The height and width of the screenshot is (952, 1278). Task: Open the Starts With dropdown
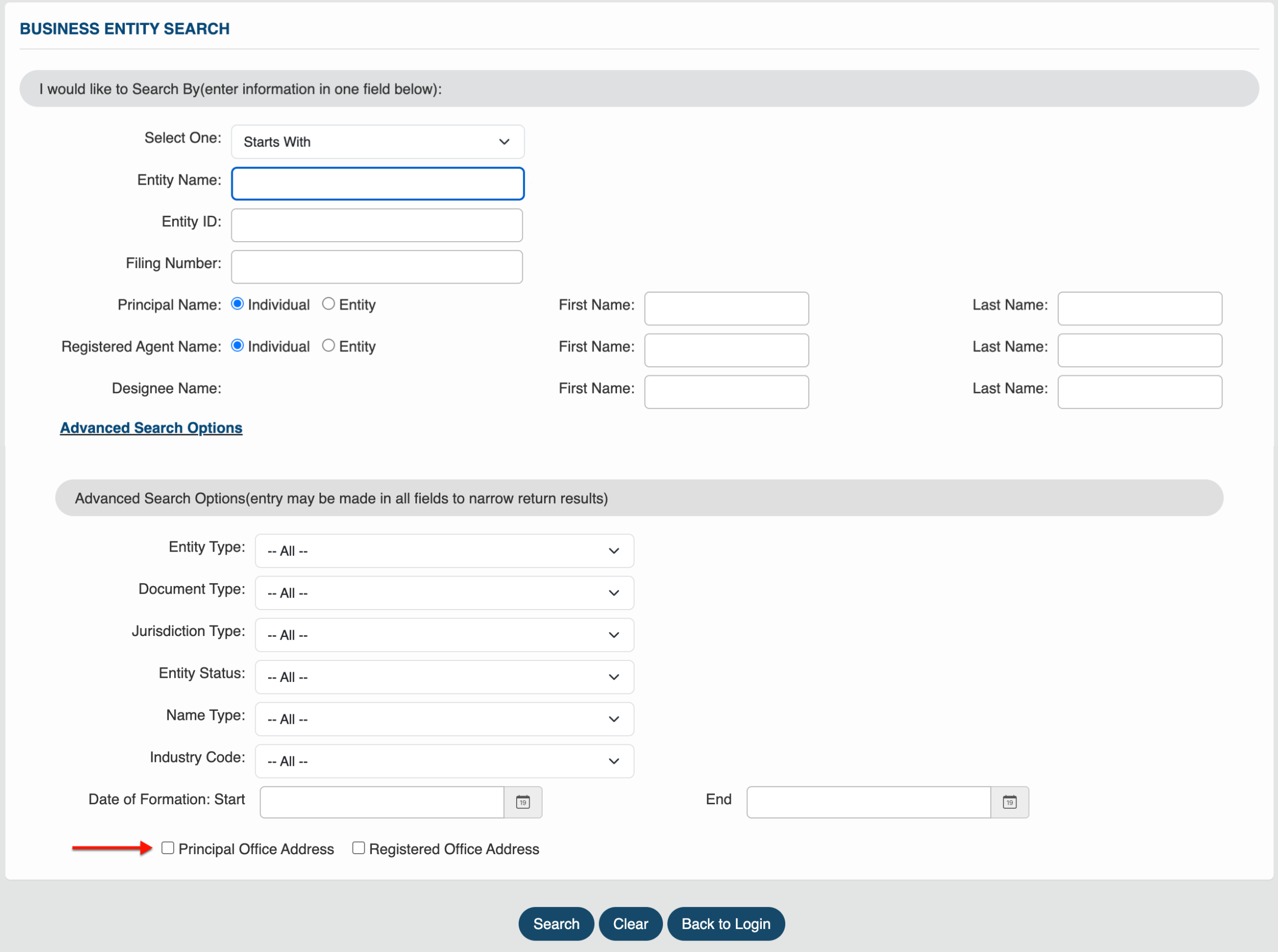click(377, 142)
